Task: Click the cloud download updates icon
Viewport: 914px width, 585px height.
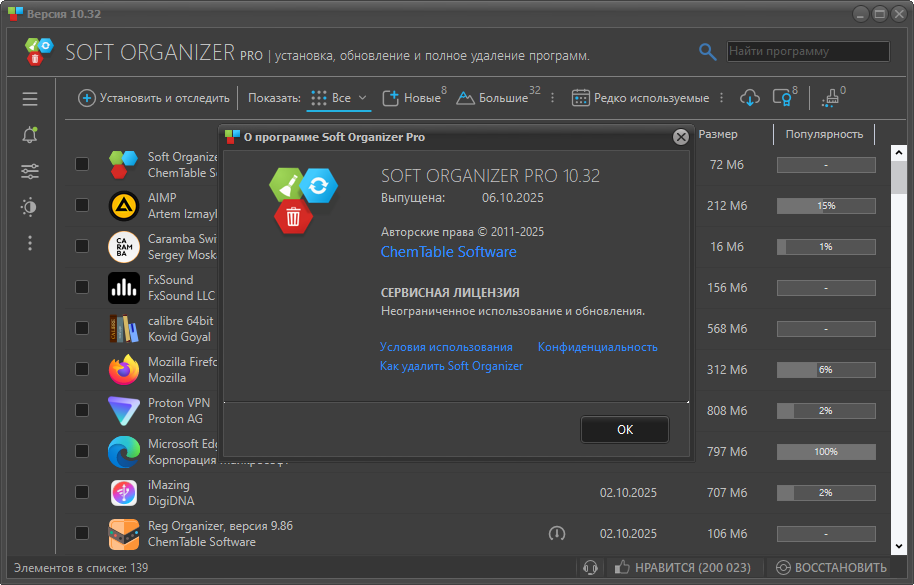Action: pos(749,98)
